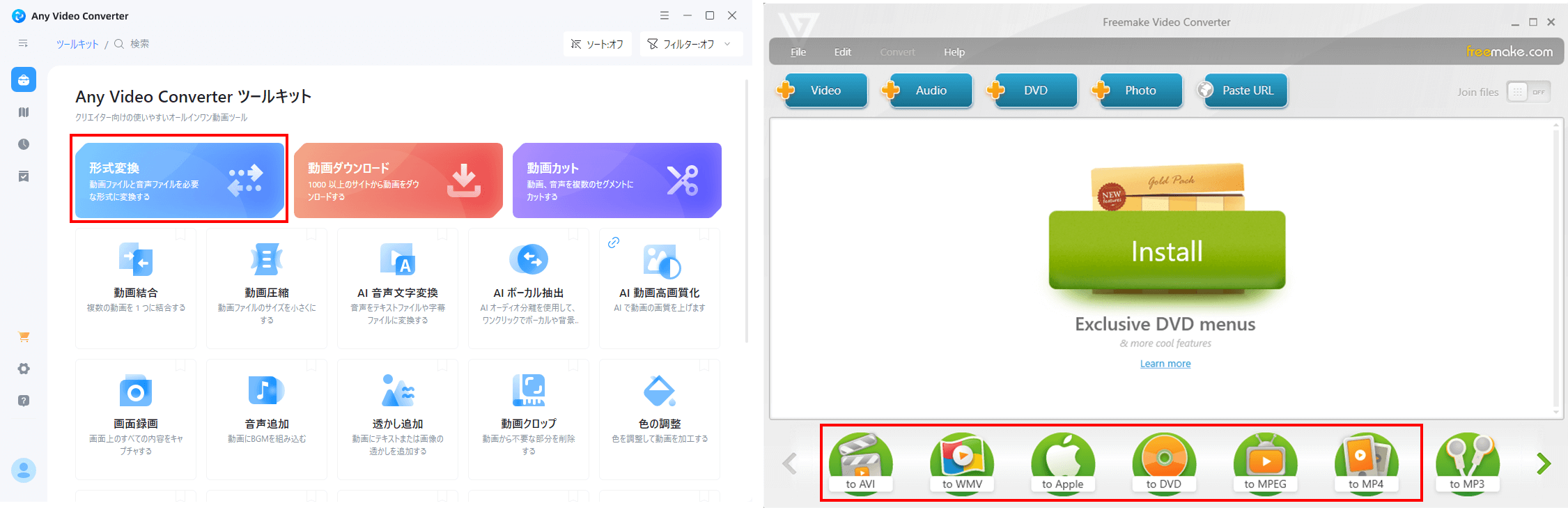Visit the freemake.com logo link
The width and height of the screenshot is (1568, 508).
click(x=1509, y=52)
